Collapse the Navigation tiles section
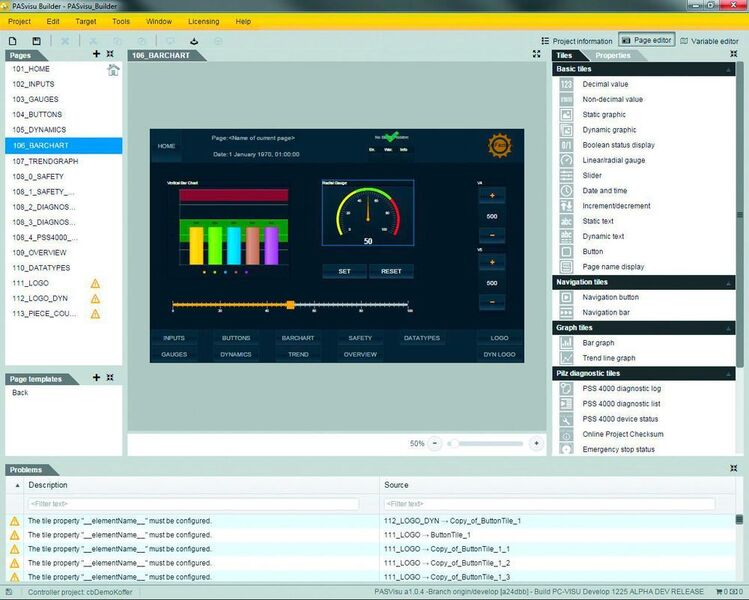This screenshot has height=600, width=749. click(x=728, y=283)
